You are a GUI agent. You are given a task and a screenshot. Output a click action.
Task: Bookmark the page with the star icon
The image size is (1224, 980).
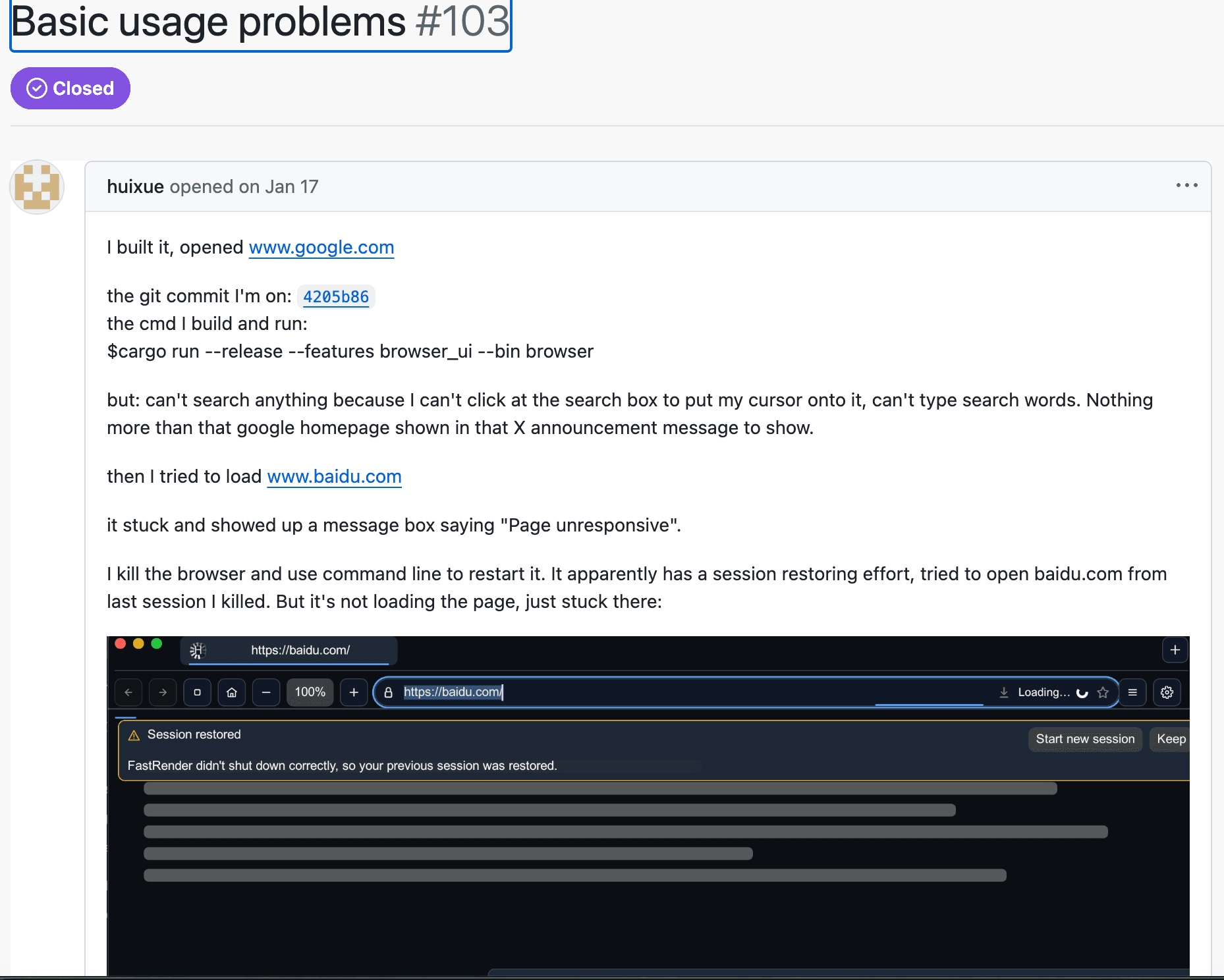click(x=1103, y=692)
